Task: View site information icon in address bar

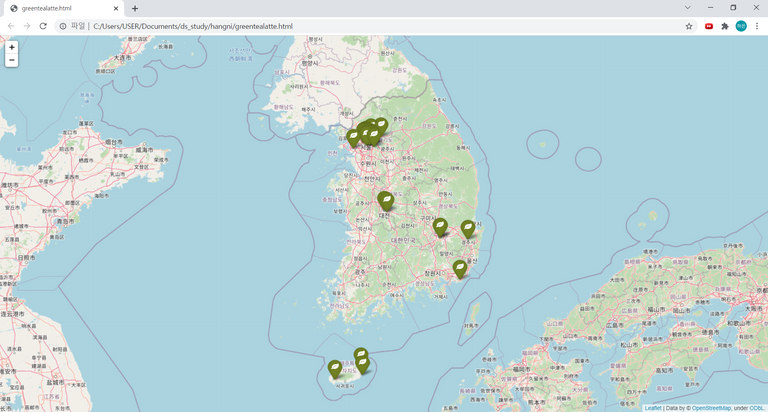Action: point(63,26)
